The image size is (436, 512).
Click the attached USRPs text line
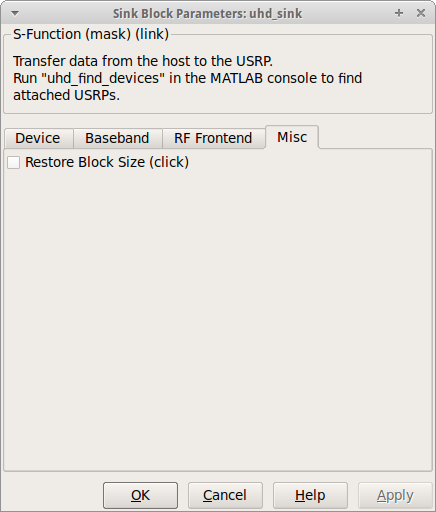[x=66, y=95]
